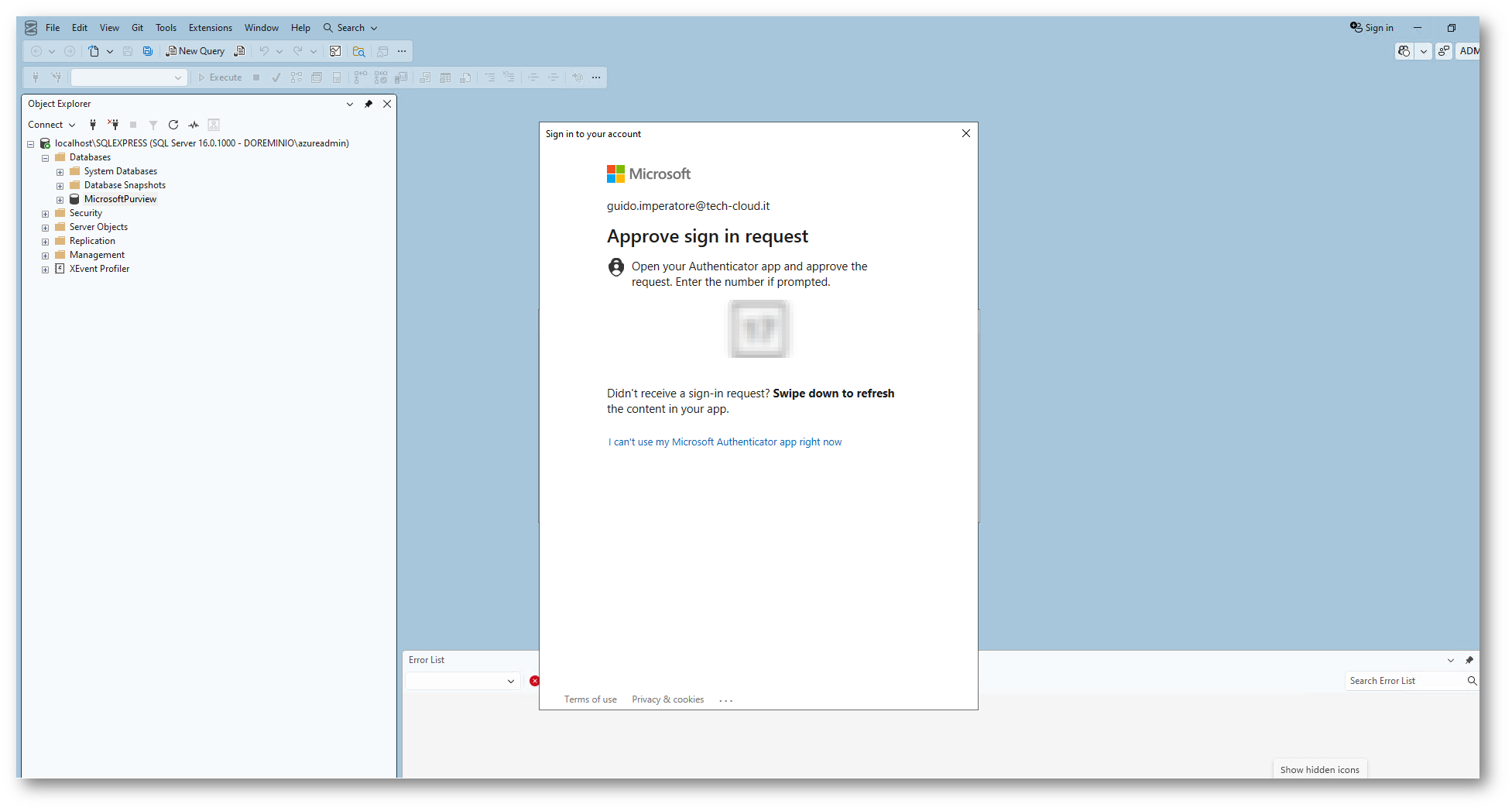Click the New Item file icon
The height and width of the screenshot is (811, 1512).
click(x=94, y=51)
